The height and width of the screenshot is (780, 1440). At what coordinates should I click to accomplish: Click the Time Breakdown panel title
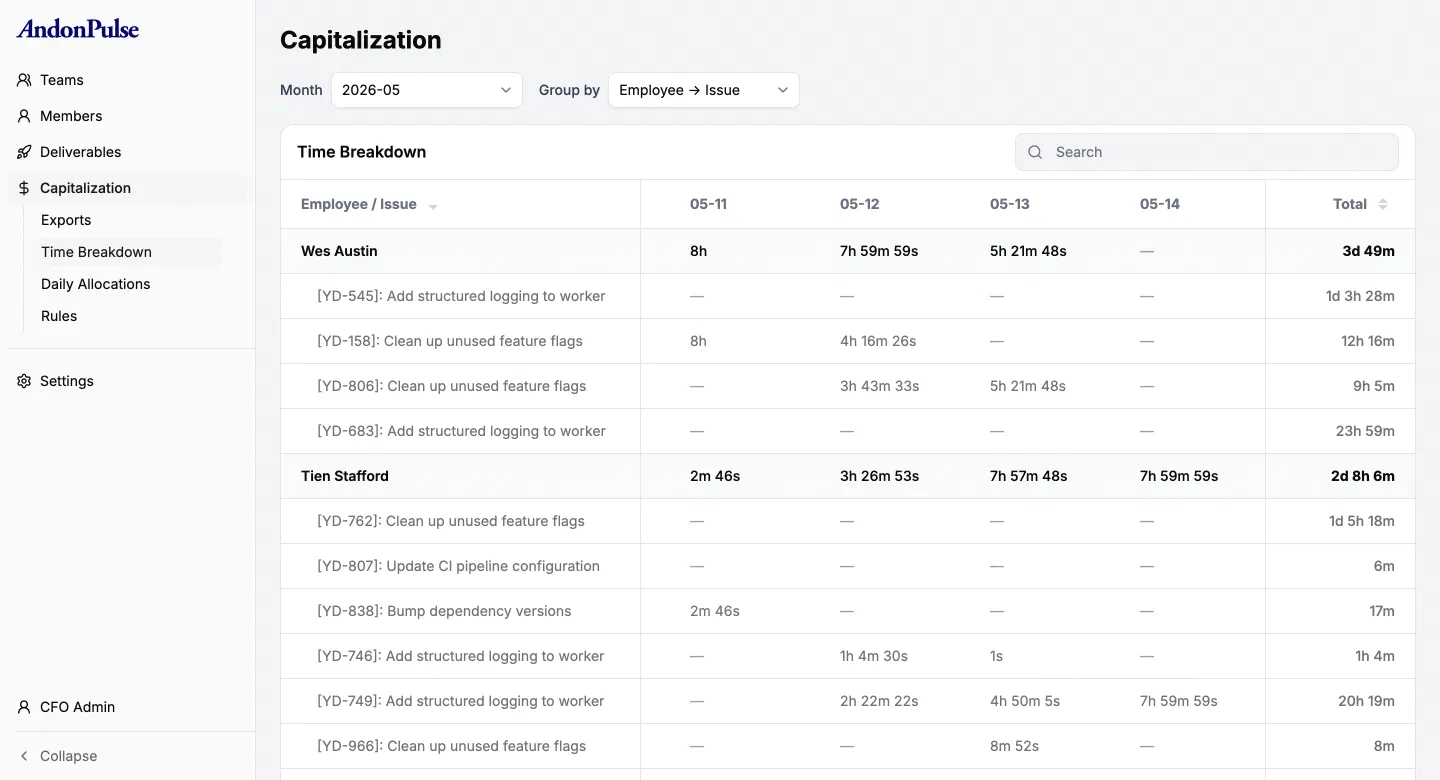click(361, 152)
